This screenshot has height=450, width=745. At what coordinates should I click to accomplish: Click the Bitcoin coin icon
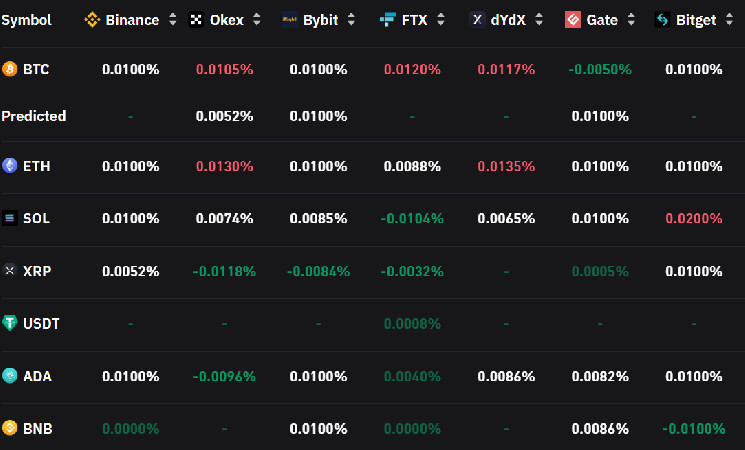[x=10, y=70]
